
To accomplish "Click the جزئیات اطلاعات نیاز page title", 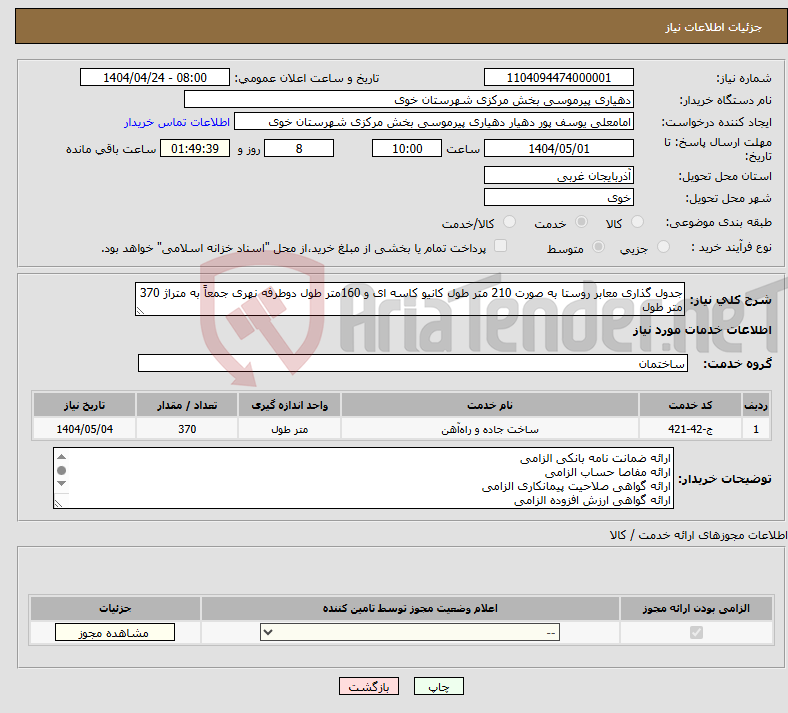I will pos(714,27).
